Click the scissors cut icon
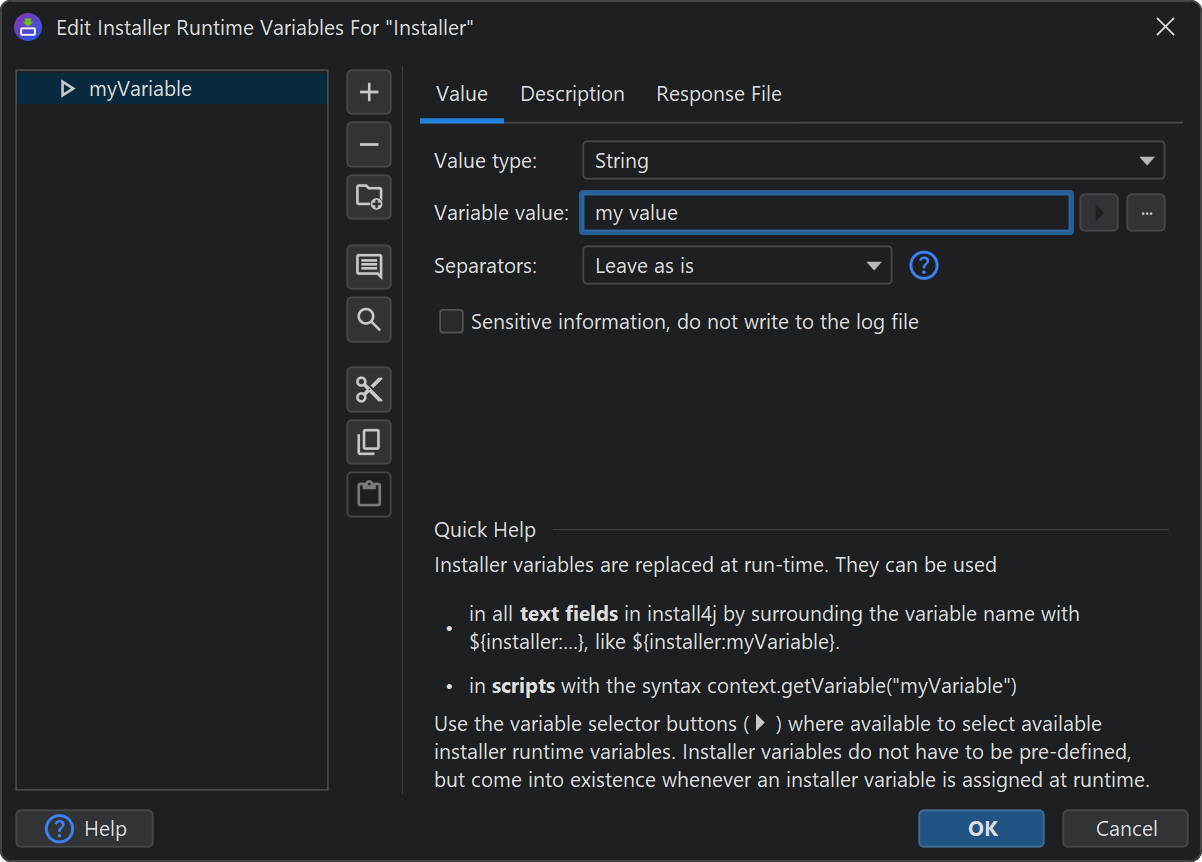The width and height of the screenshot is (1202, 862). pyautogui.click(x=369, y=390)
